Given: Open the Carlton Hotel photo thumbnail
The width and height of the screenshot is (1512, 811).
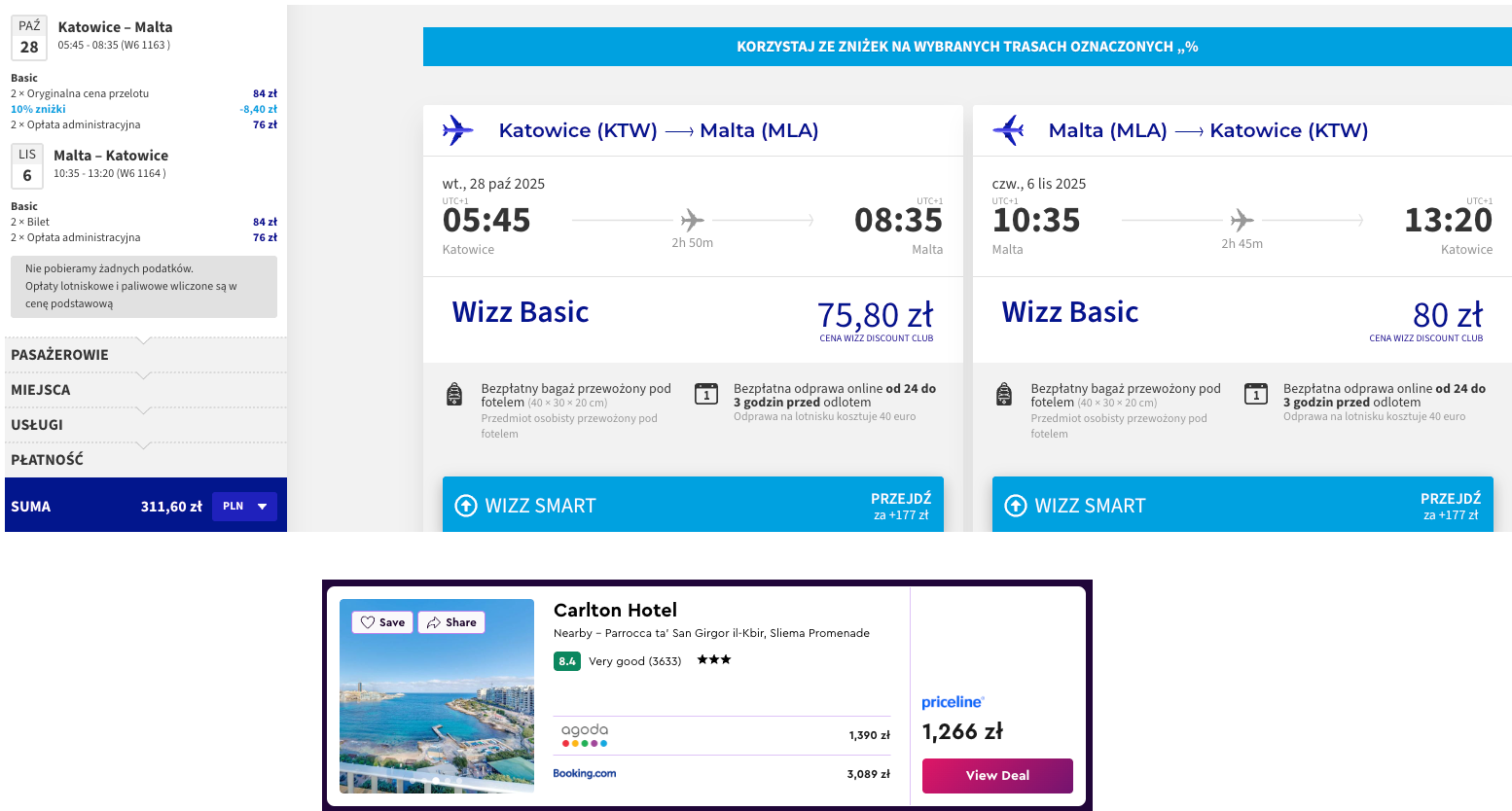Looking at the screenshot, I should point(437,696).
